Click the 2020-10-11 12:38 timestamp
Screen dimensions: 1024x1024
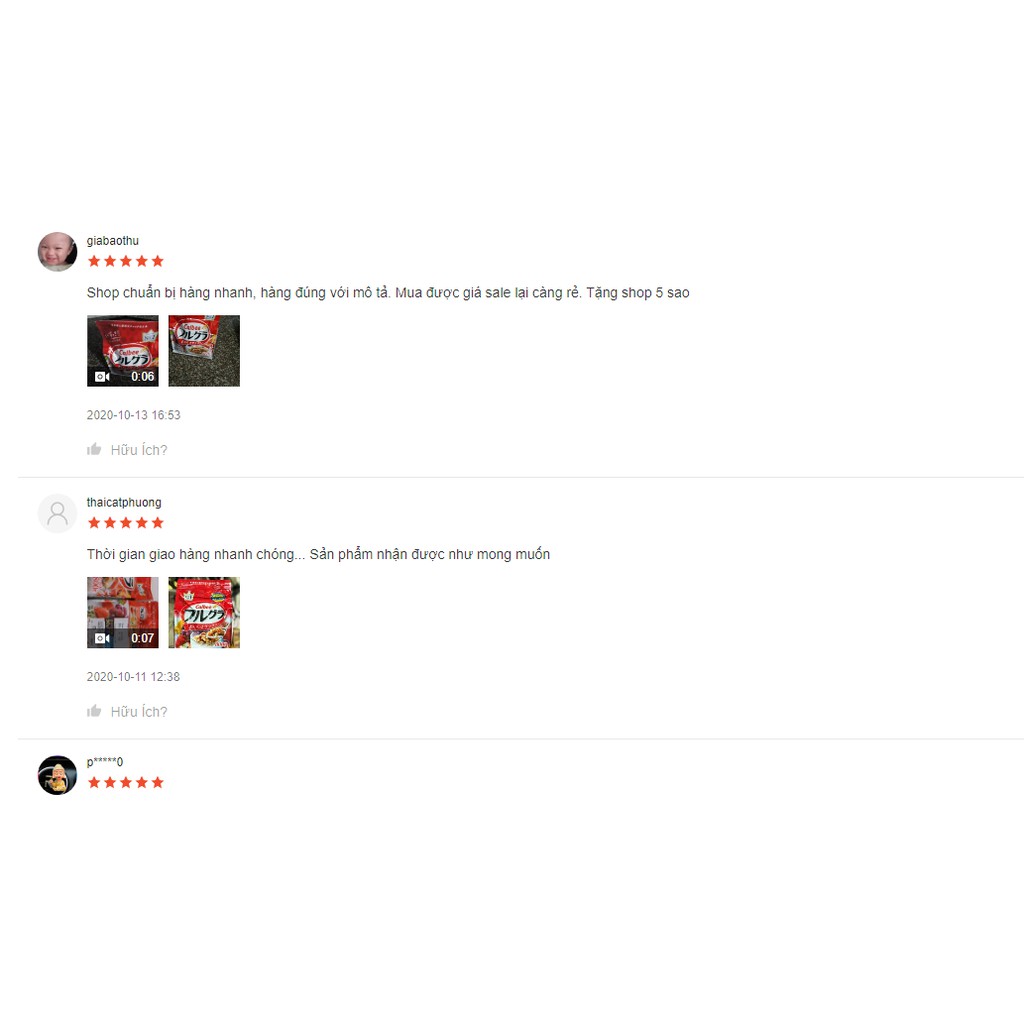pos(133,677)
